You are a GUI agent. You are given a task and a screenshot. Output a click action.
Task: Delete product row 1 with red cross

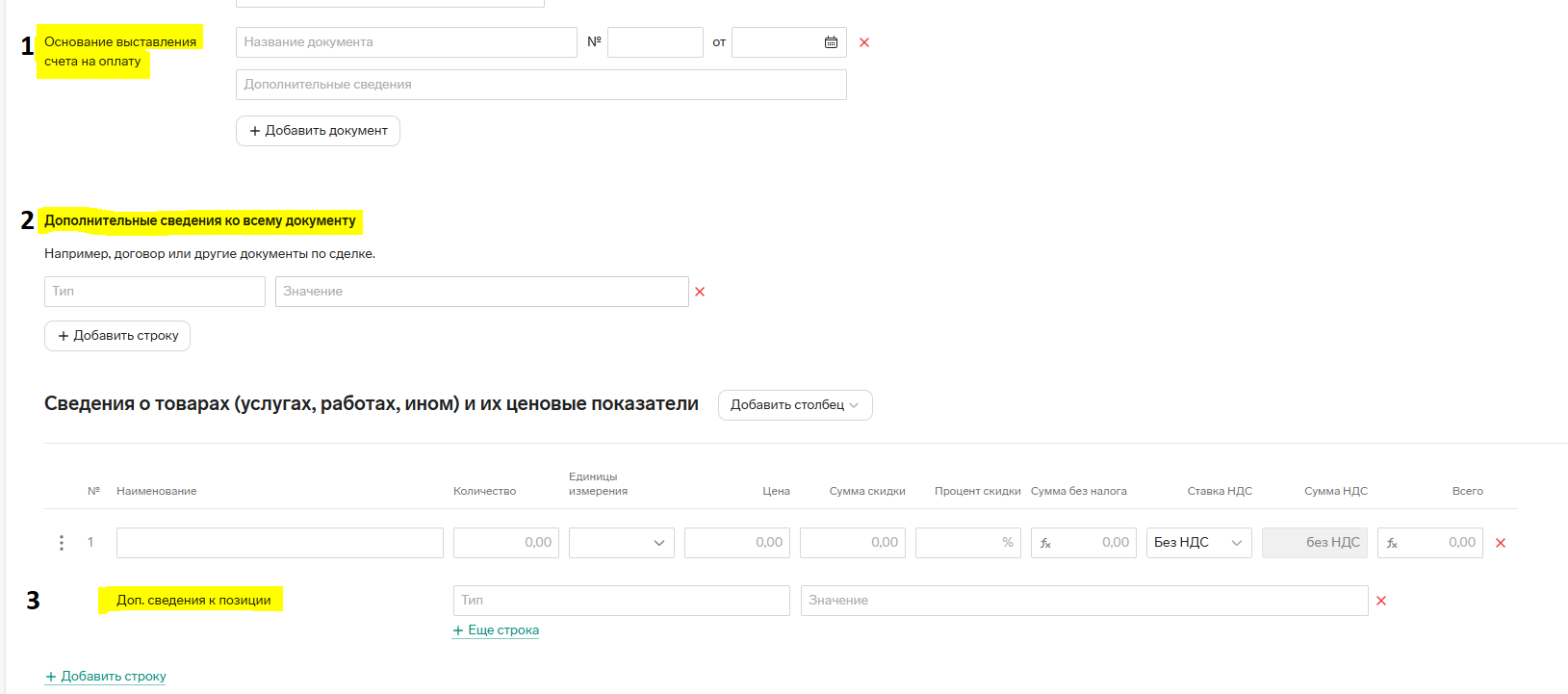(1501, 543)
